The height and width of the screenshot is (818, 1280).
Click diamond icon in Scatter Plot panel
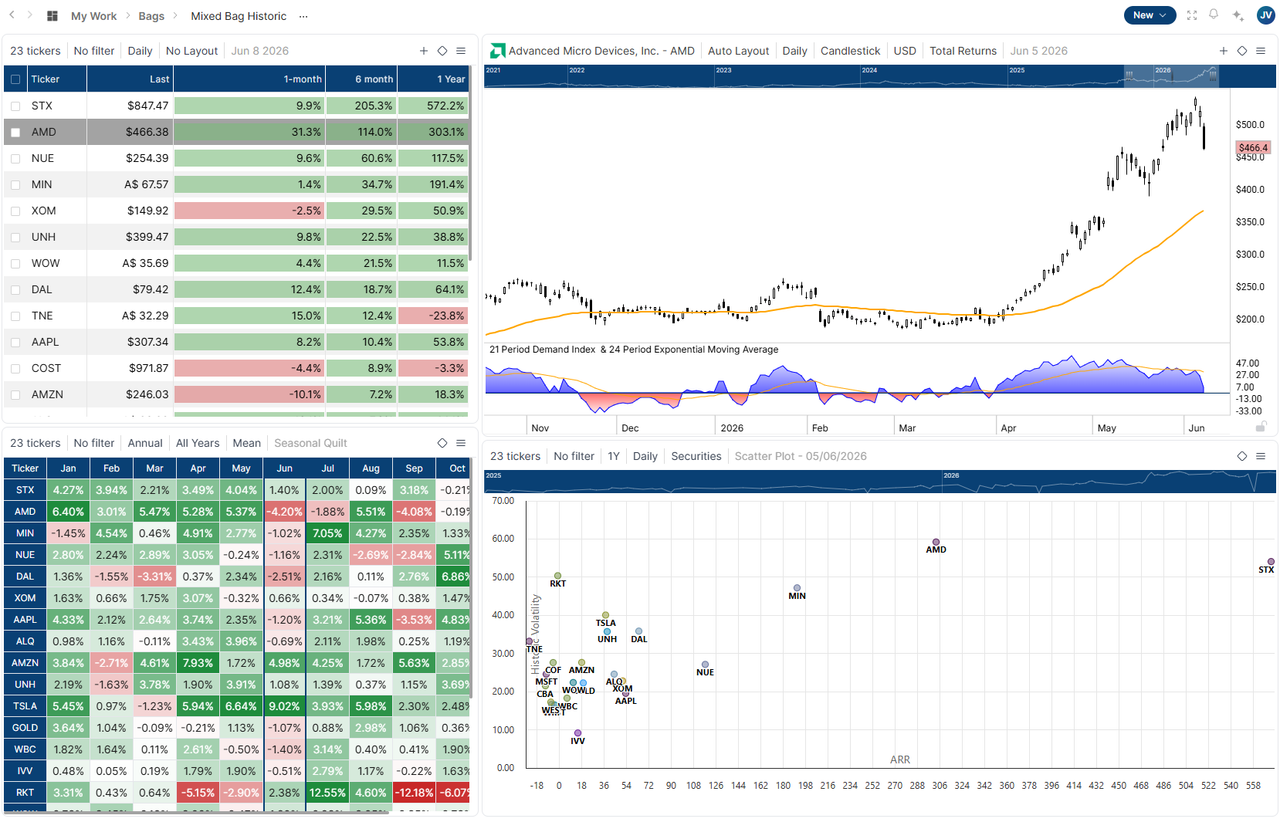tap(1242, 456)
